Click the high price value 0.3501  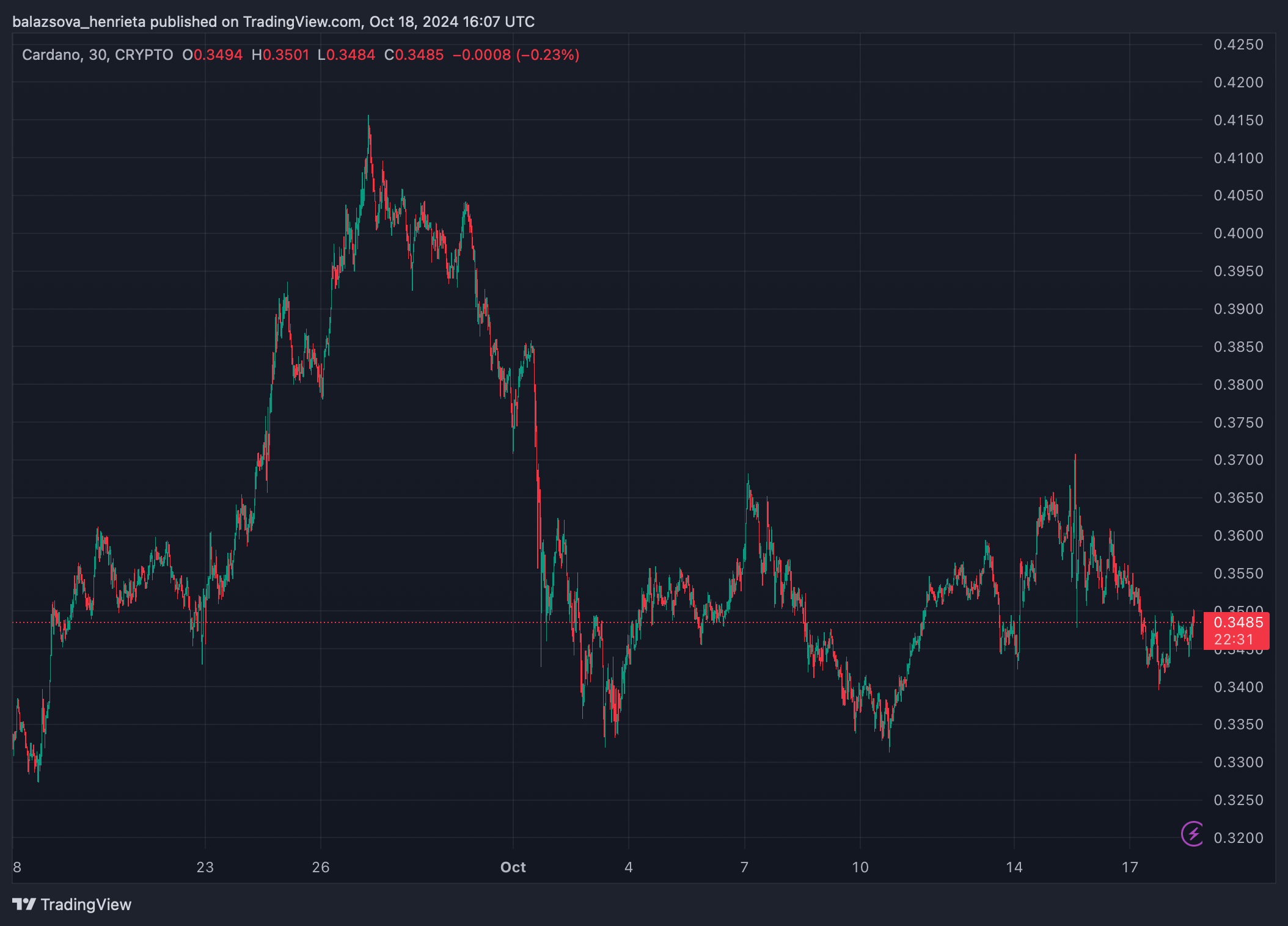pyautogui.click(x=286, y=55)
